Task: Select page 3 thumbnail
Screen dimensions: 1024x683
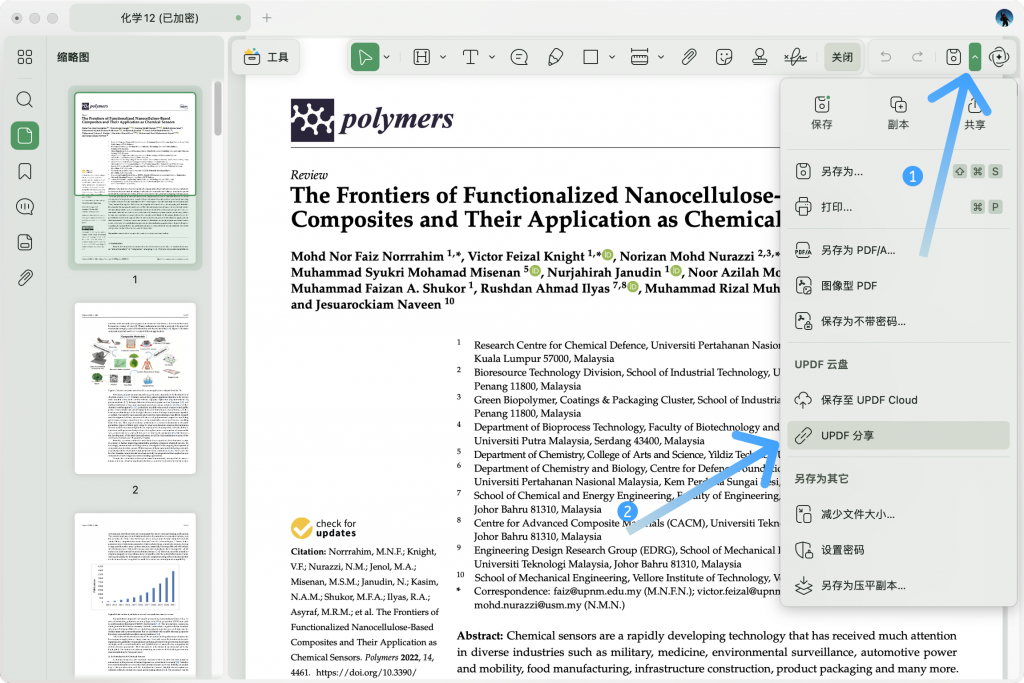Action: pos(135,595)
